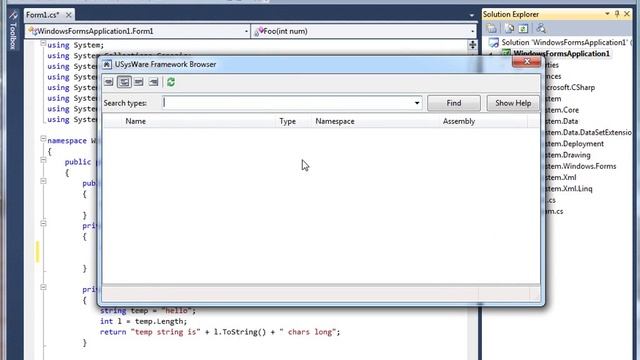Close the Solution Explorer panel
Image resolution: width=640 pixels, height=360 pixels.
tap(627, 14)
